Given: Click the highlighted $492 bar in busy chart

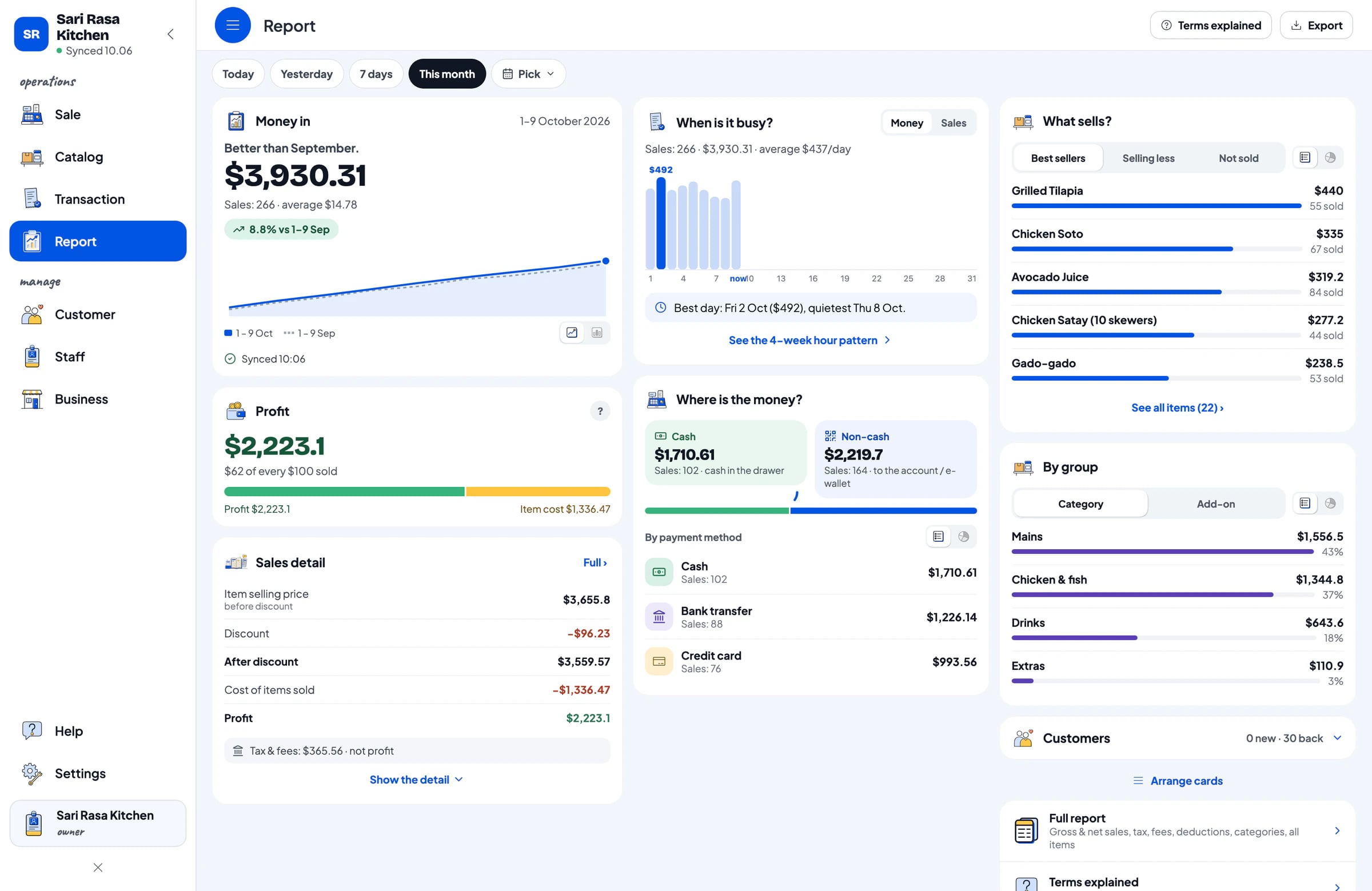Looking at the screenshot, I should (x=661, y=223).
